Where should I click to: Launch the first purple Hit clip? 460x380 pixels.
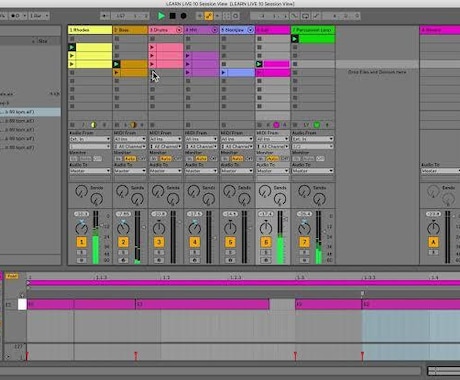coord(188,56)
